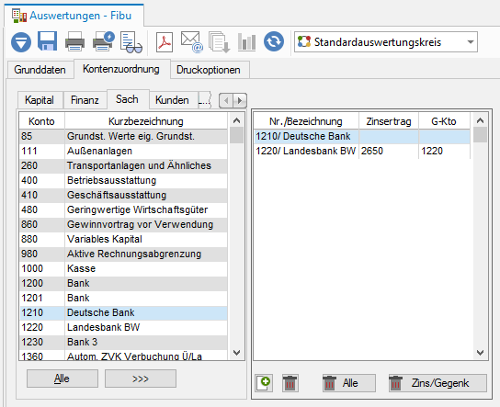Click the copy documents icon
500x407 pixels.
219,42
